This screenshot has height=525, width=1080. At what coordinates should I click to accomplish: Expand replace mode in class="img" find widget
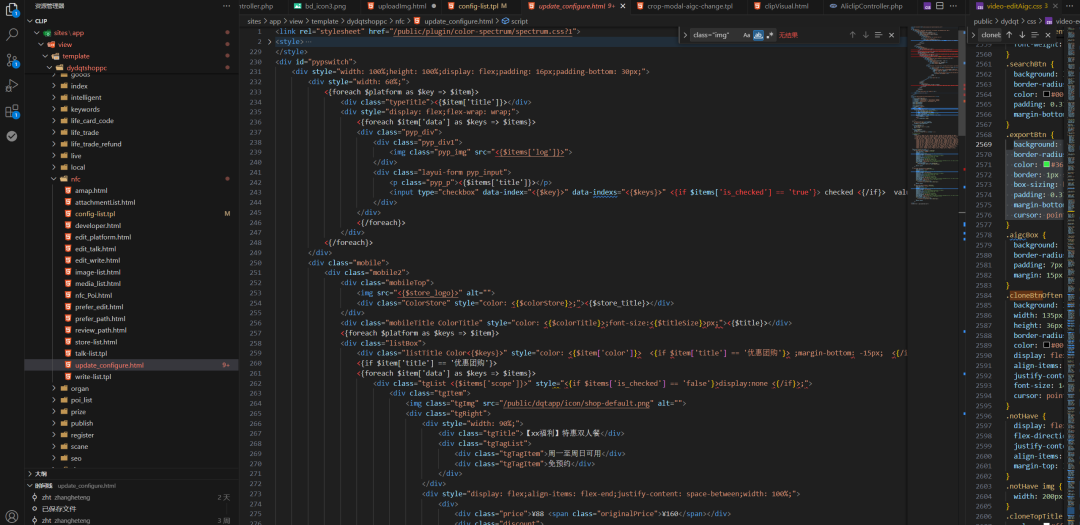pyautogui.click(x=684, y=34)
